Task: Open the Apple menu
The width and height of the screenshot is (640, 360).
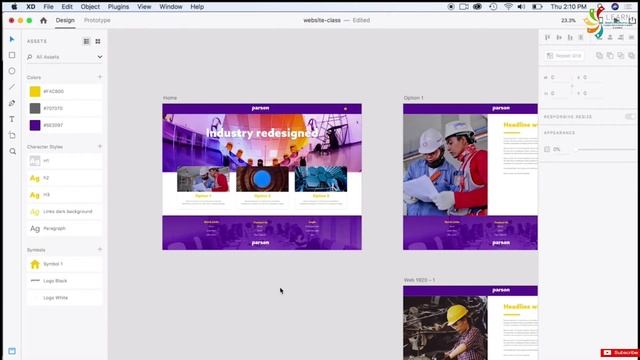Action: click(14, 7)
